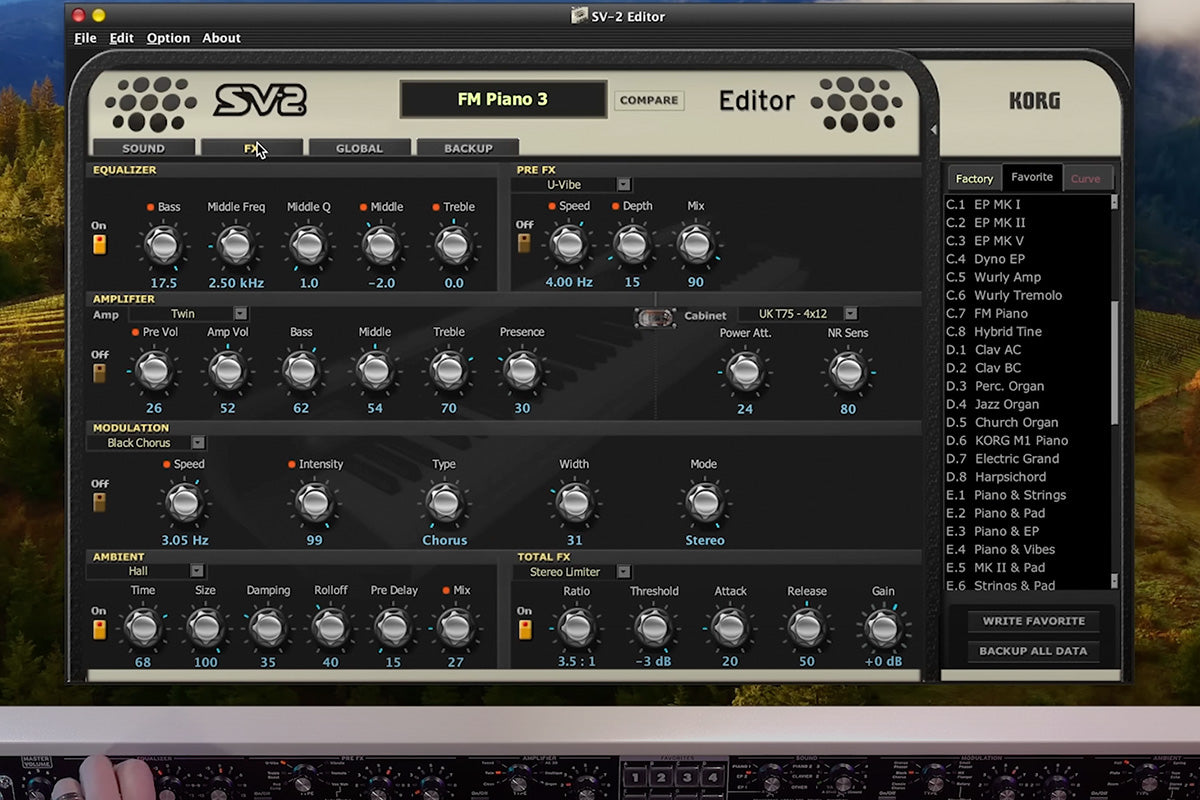Click the WRITE FAVORITE button
The image size is (1200, 800).
pos(1033,621)
